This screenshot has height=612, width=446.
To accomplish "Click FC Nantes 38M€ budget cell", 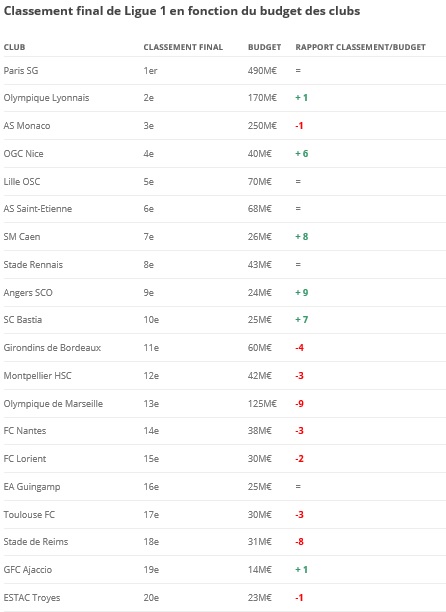I will (x=259, y=431).
